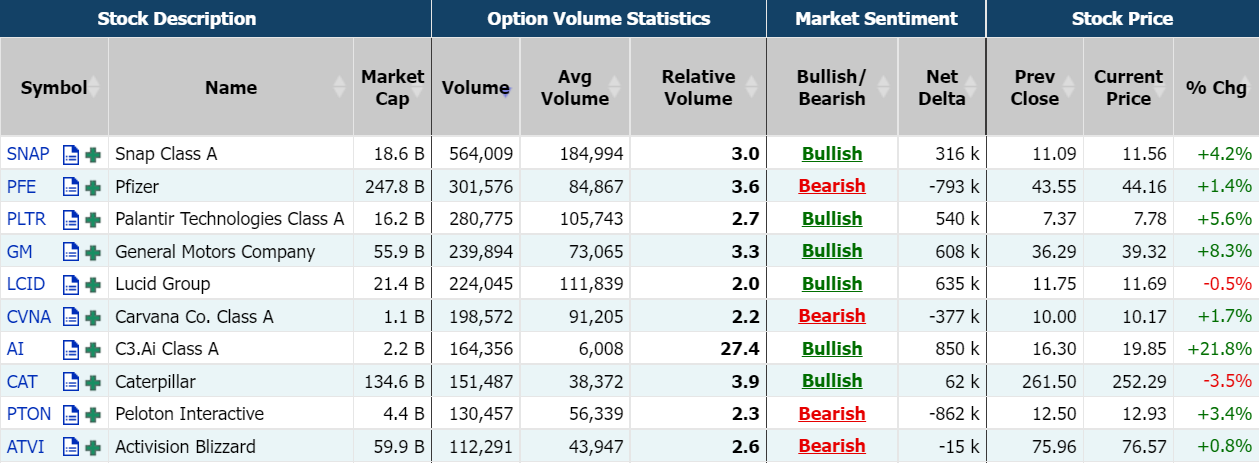This screenshot has width=1259, height=463.
Task: Click the document icon in the LCID row
Action: (71, 284)
